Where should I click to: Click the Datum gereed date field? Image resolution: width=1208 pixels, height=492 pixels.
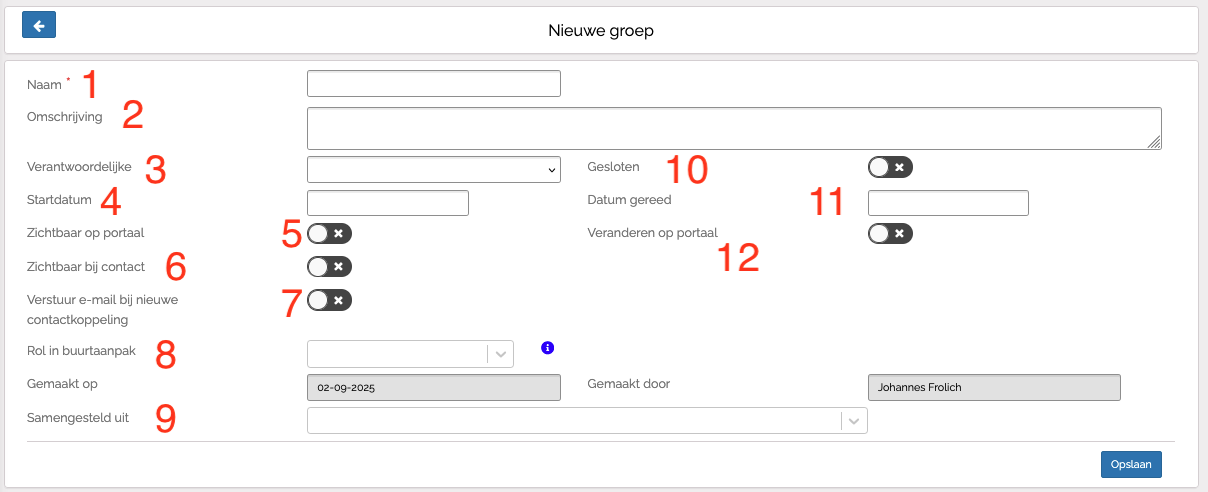947,203
